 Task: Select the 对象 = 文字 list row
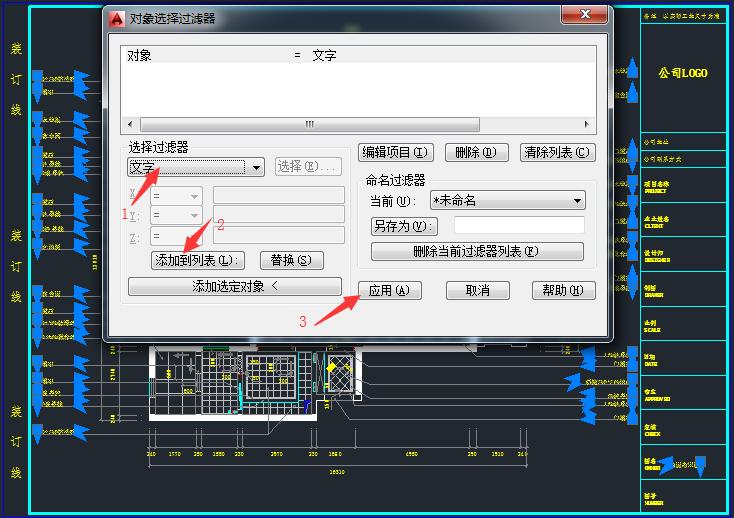[x=358, y=56]
